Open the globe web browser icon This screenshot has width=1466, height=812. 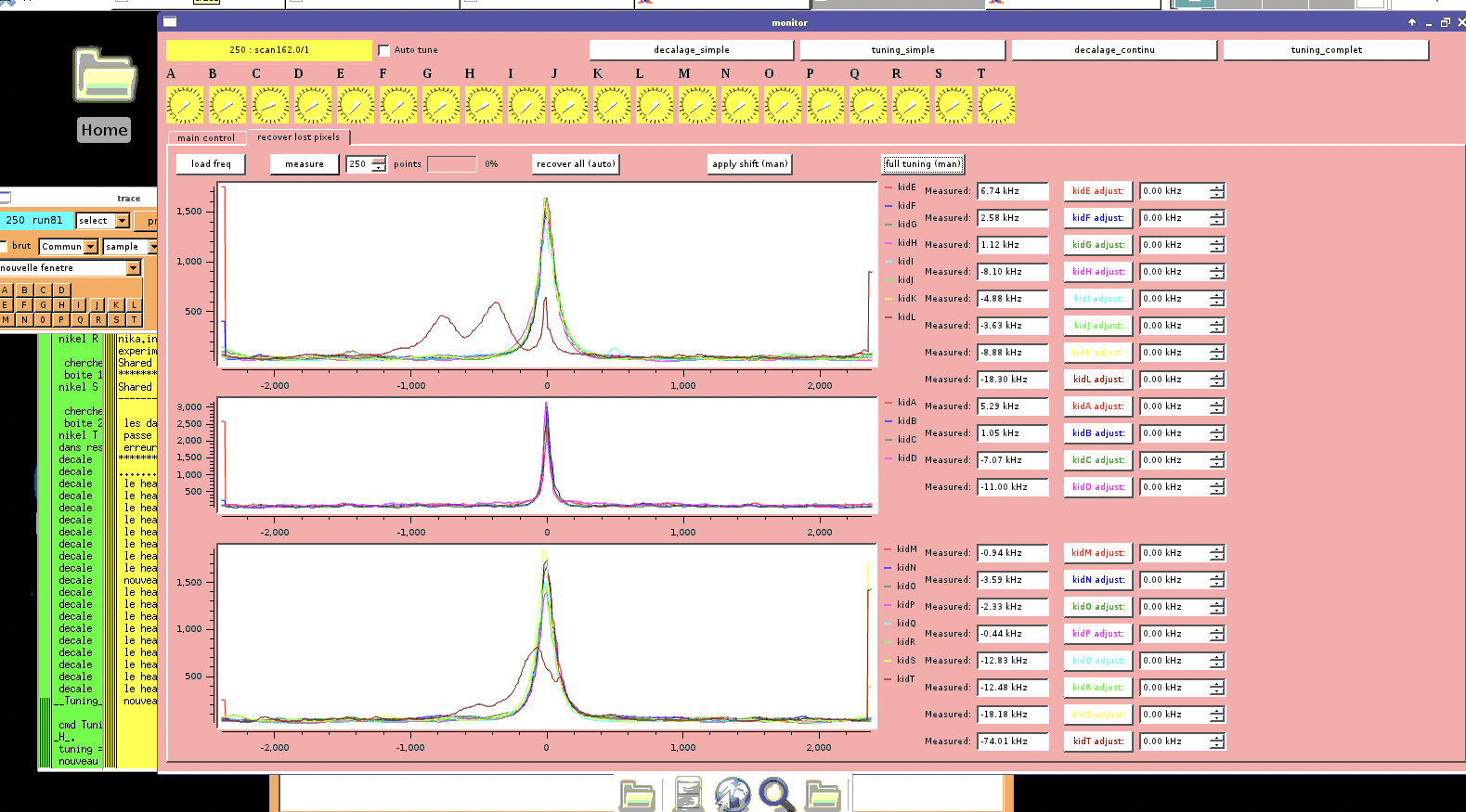[733, 795]
